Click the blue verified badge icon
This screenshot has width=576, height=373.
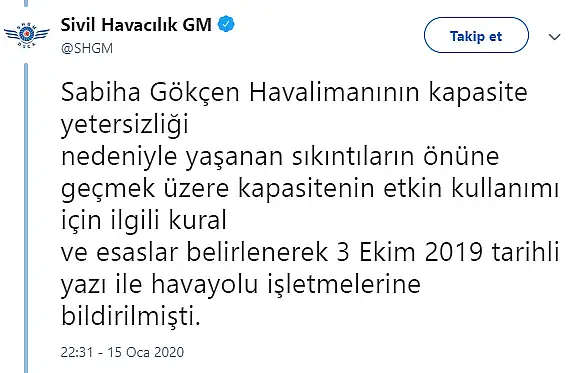226,25
